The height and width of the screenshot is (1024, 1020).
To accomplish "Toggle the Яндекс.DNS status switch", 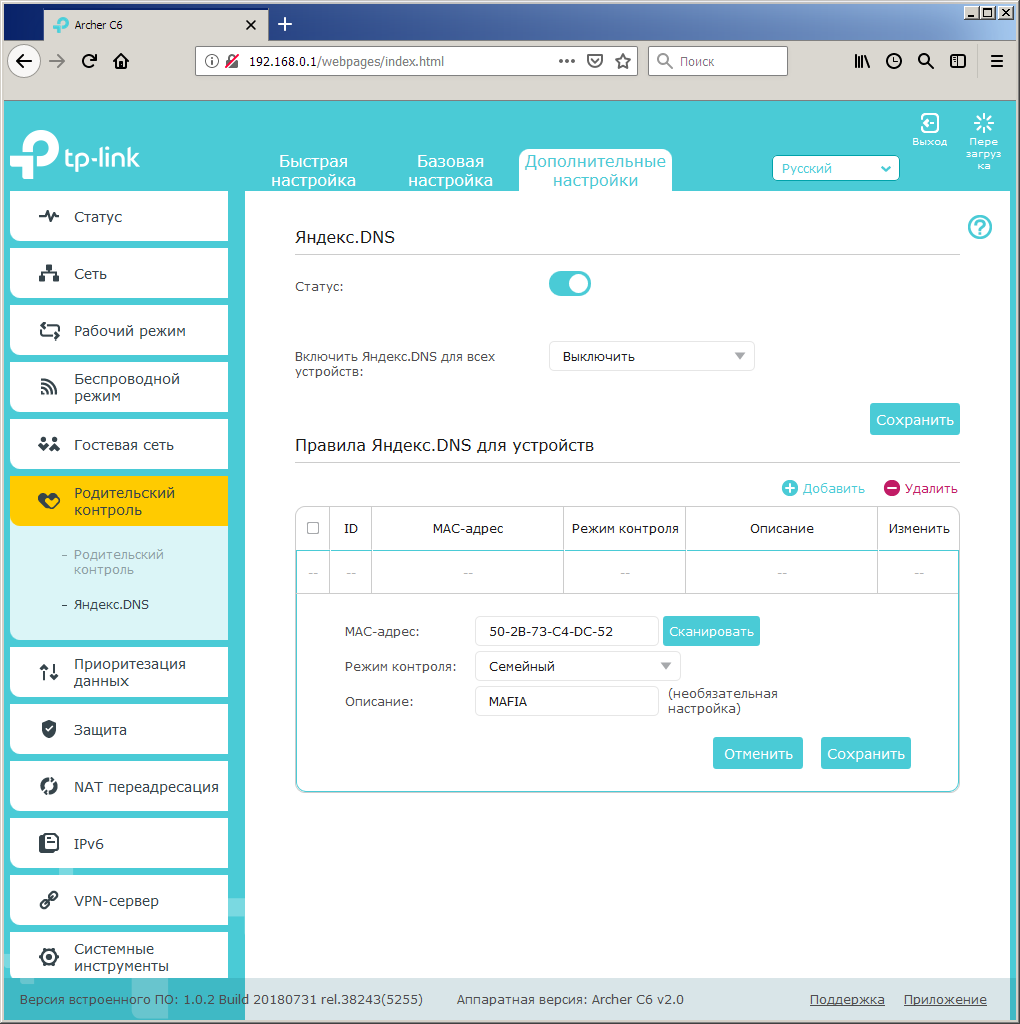I will (570, 284).
